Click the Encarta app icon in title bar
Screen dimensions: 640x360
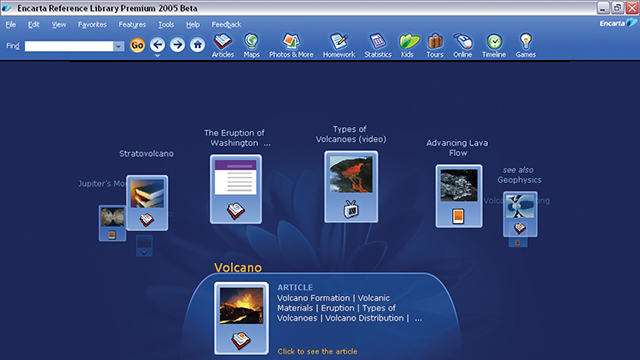click(x=7, y=8)
